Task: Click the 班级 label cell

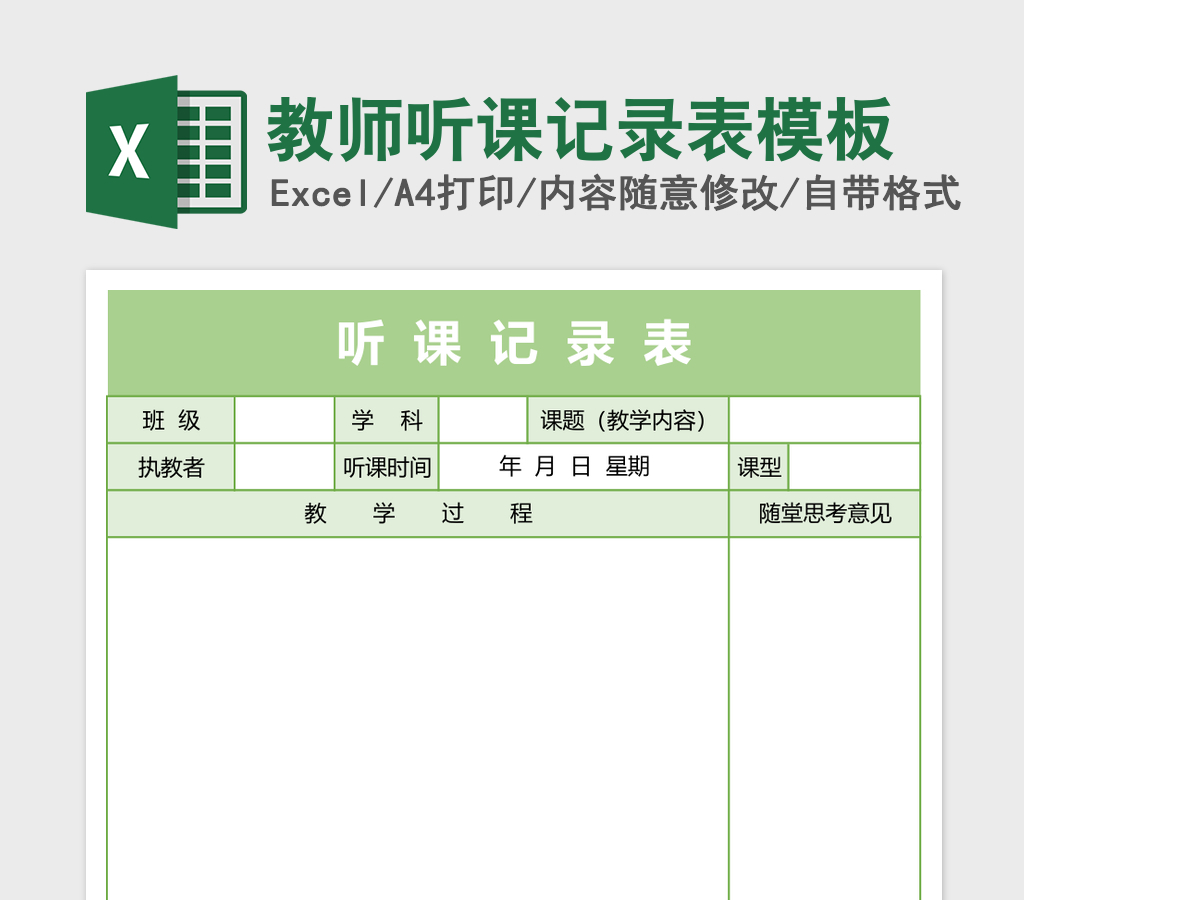Action: click(171, 420)
